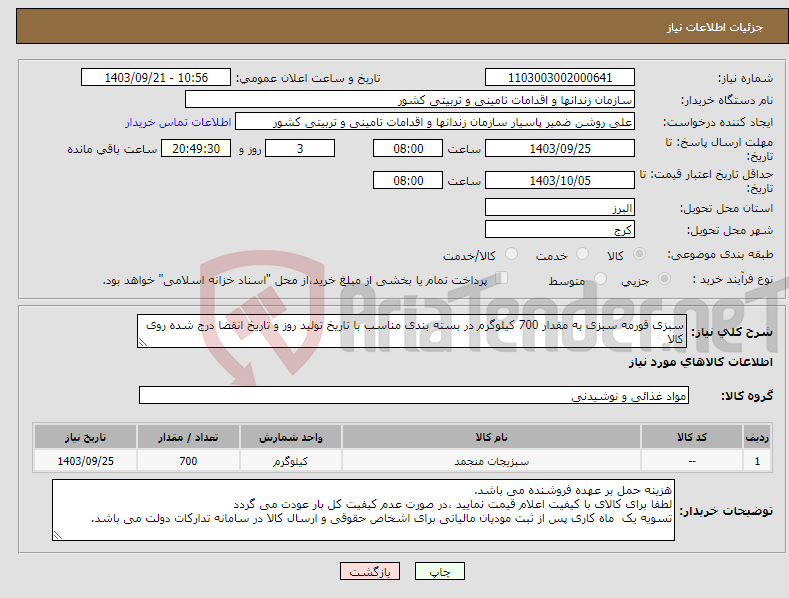
Task: Click تاریخ نیاز column header
Action: (86, 437)
